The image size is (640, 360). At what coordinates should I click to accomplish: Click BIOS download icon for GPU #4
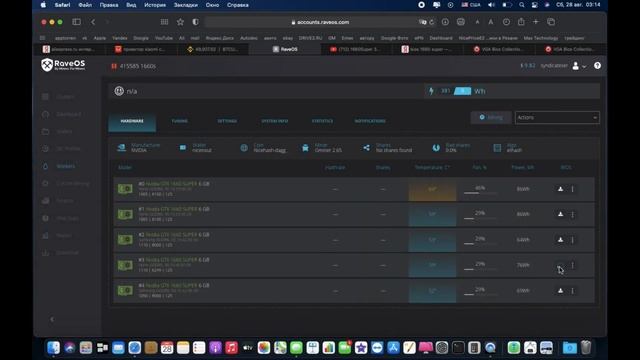point(560,291)
